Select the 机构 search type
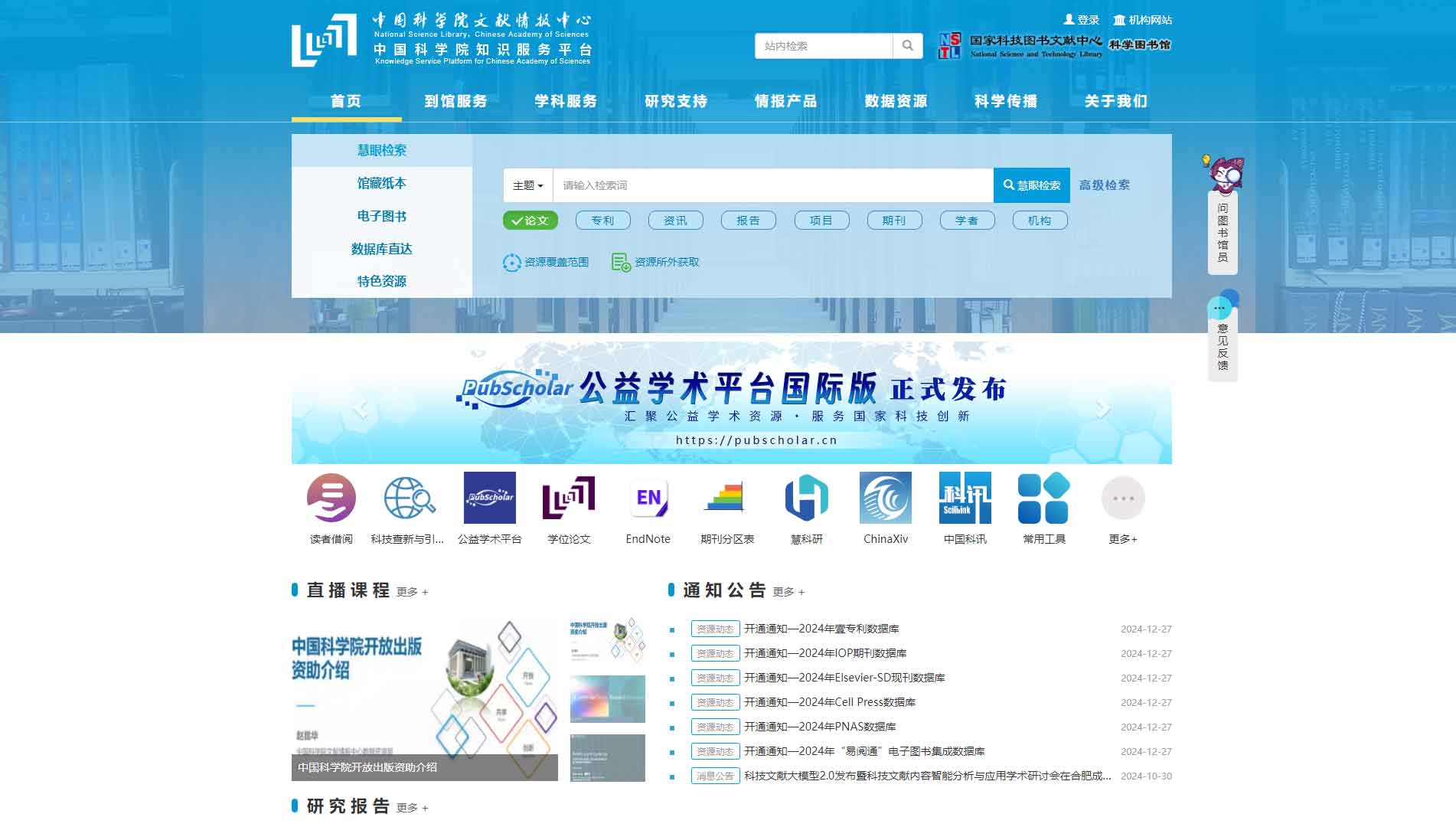 coord(1040,221)
